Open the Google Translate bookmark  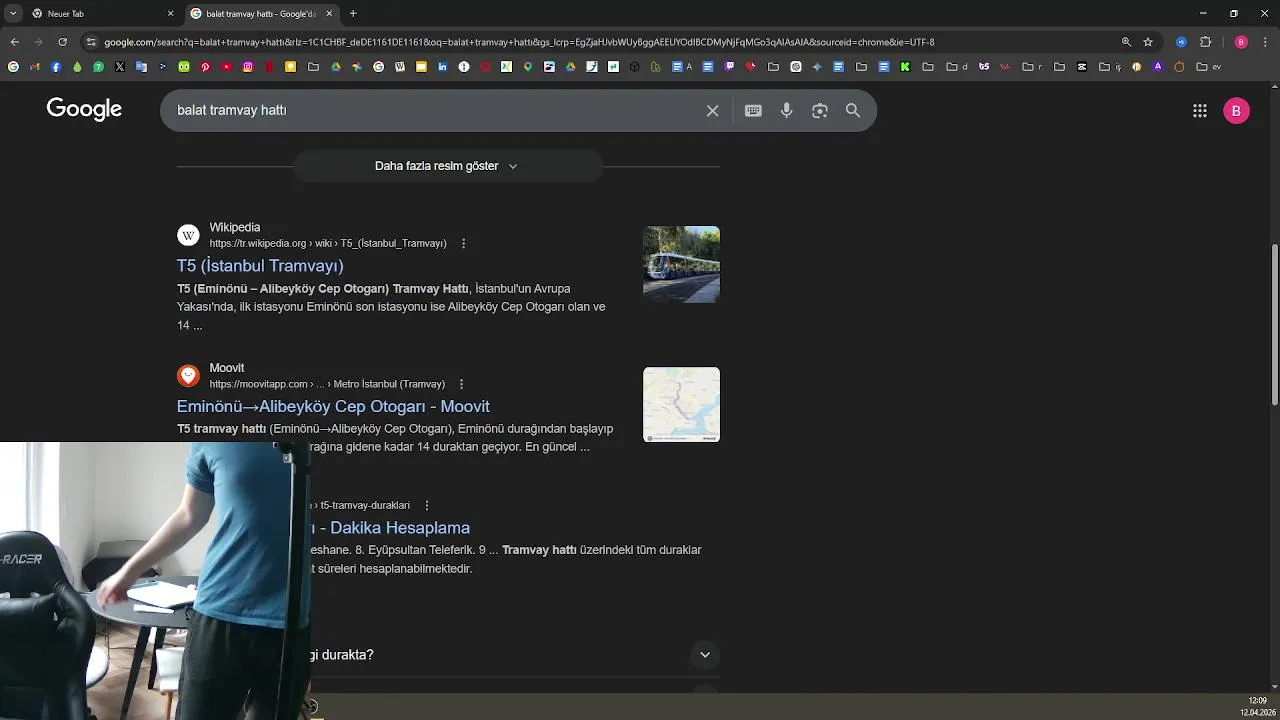coord(141,67)
